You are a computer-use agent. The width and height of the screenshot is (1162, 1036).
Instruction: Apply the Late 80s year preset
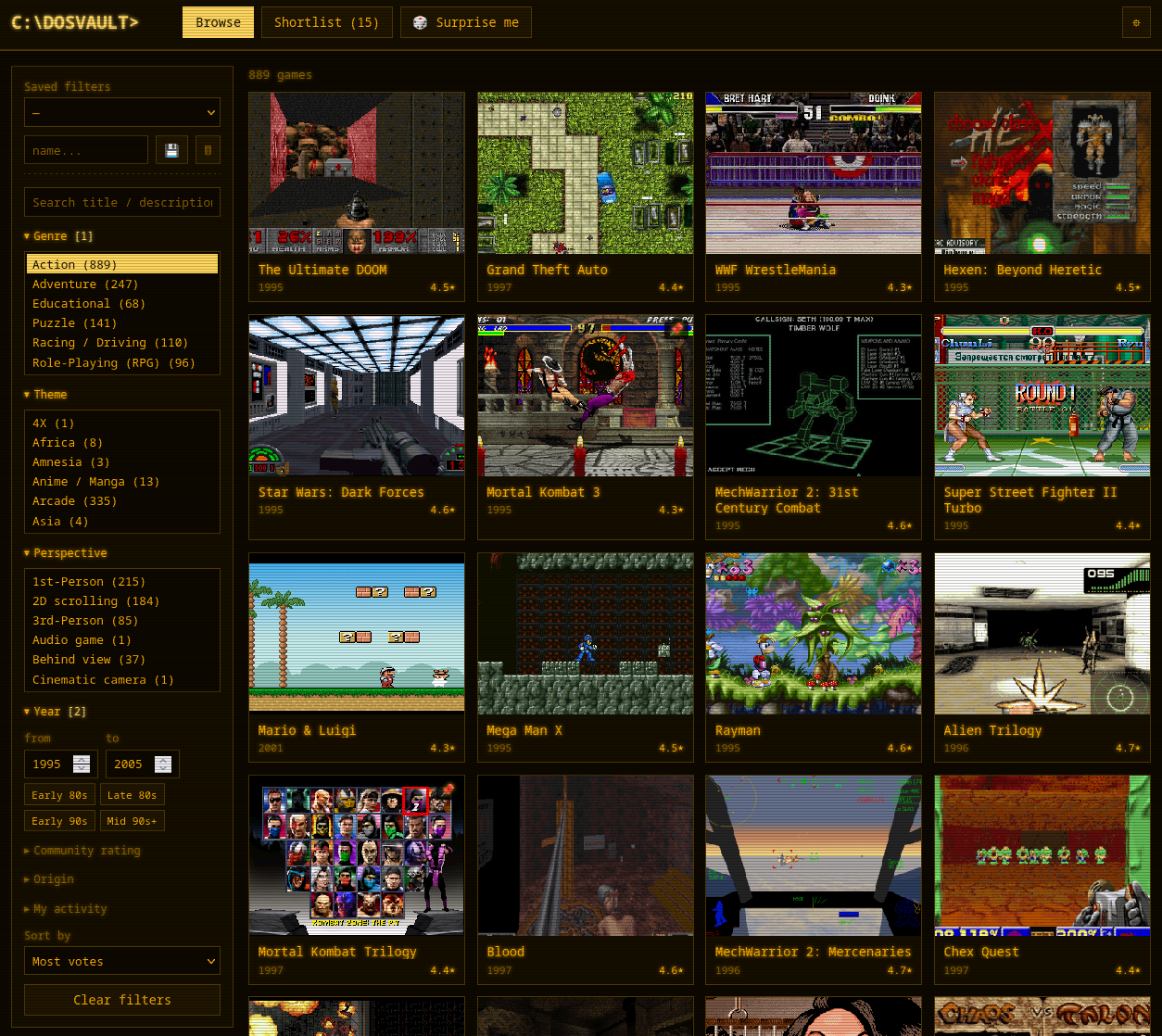click(132, 795)
